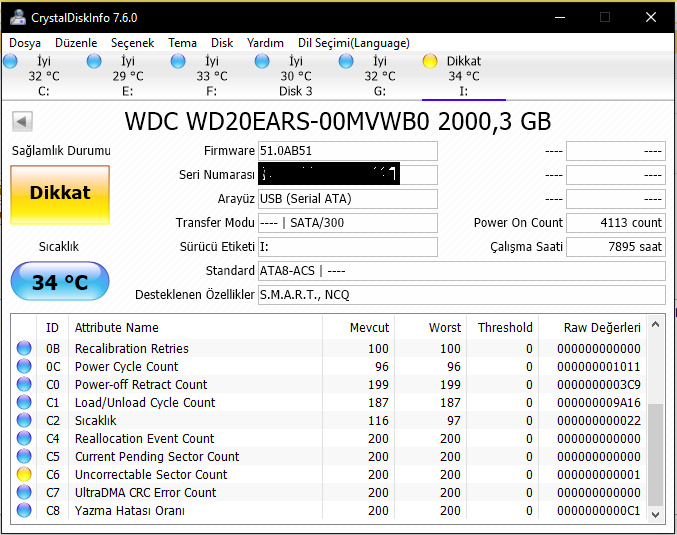Select the I: drive tab label
The width and height of the screenshot is (677, 535).
click(464, 91)
